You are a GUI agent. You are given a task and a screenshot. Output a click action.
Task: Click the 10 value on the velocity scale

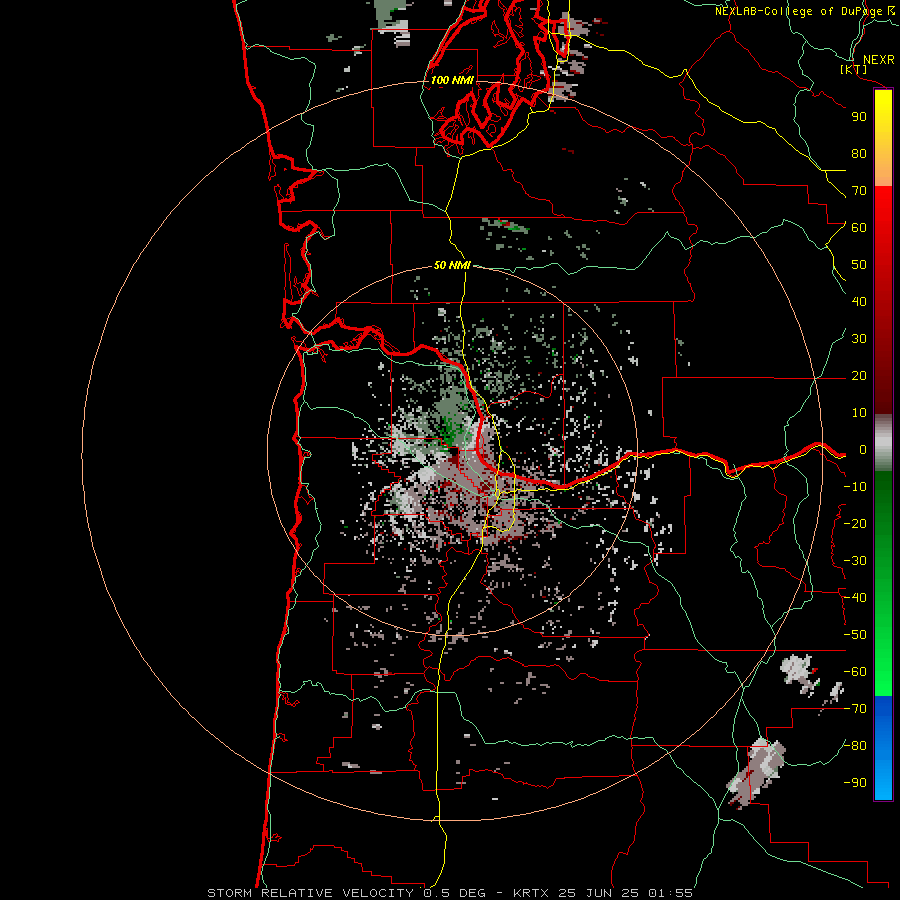859,413
